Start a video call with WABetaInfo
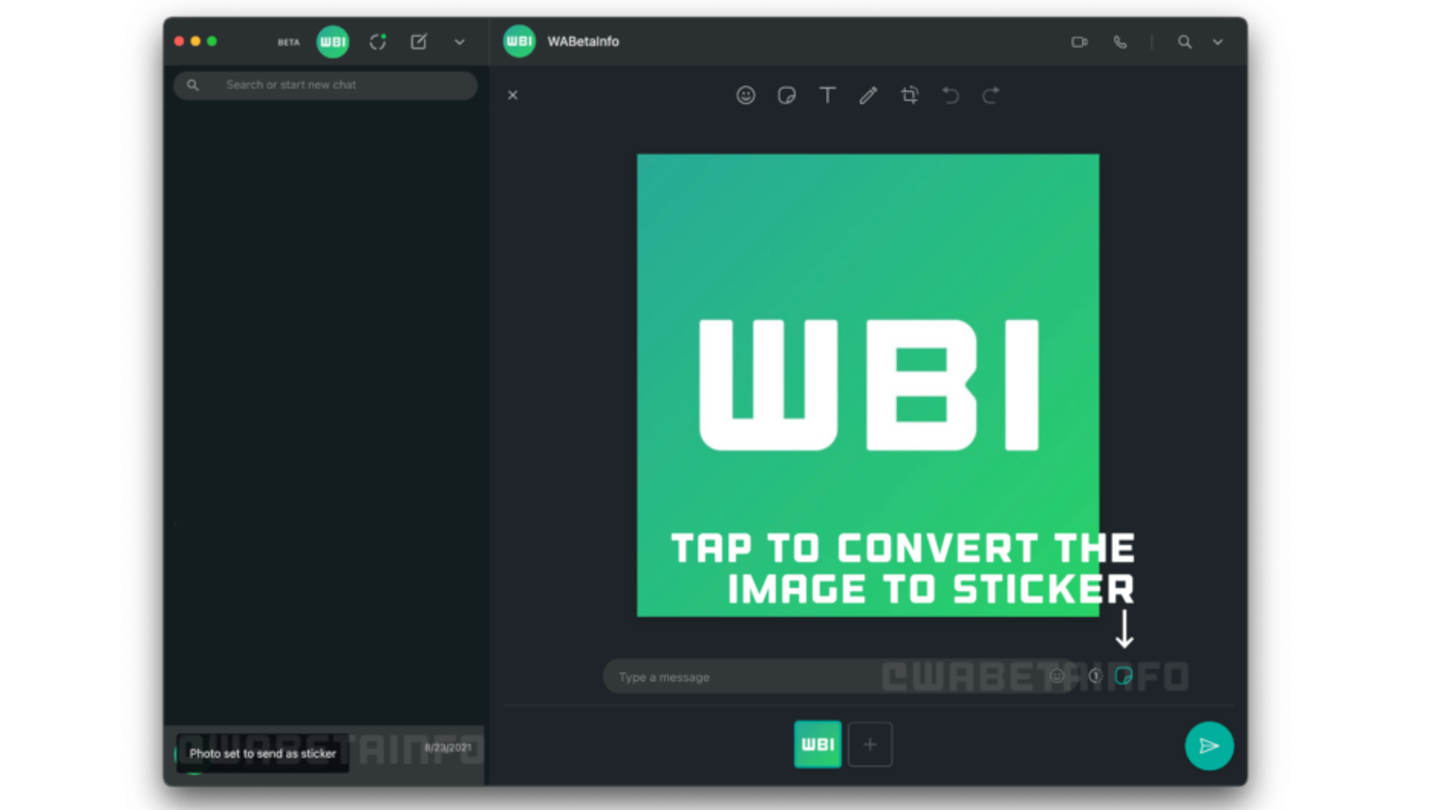Image resolution: width=1440 pixels, height=810 pixels. click(x=1079, y=42)
